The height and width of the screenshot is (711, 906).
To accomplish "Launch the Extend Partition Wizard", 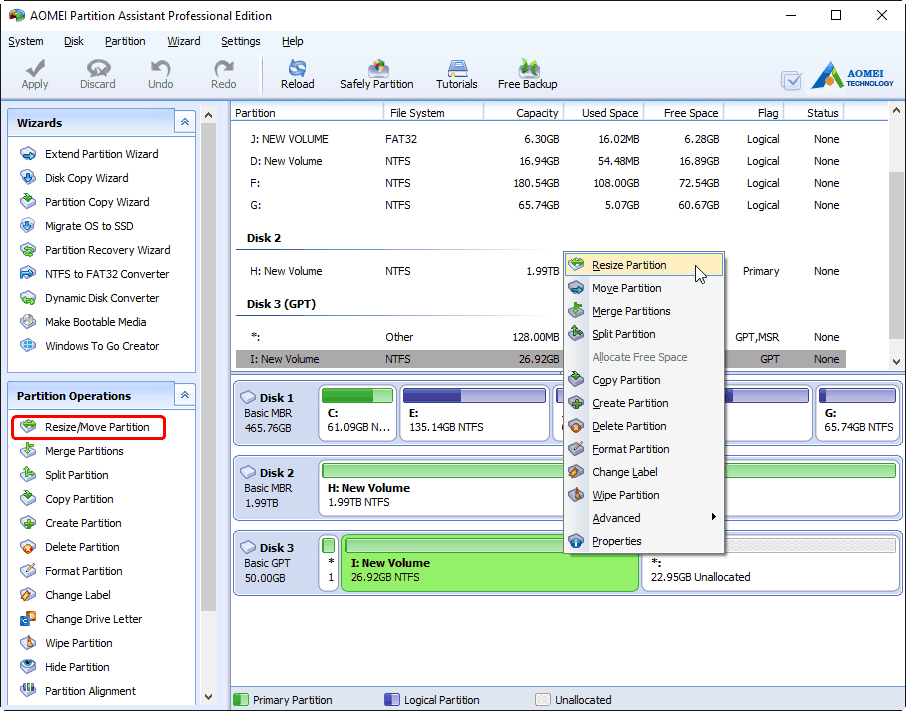I will pos(91,154).
